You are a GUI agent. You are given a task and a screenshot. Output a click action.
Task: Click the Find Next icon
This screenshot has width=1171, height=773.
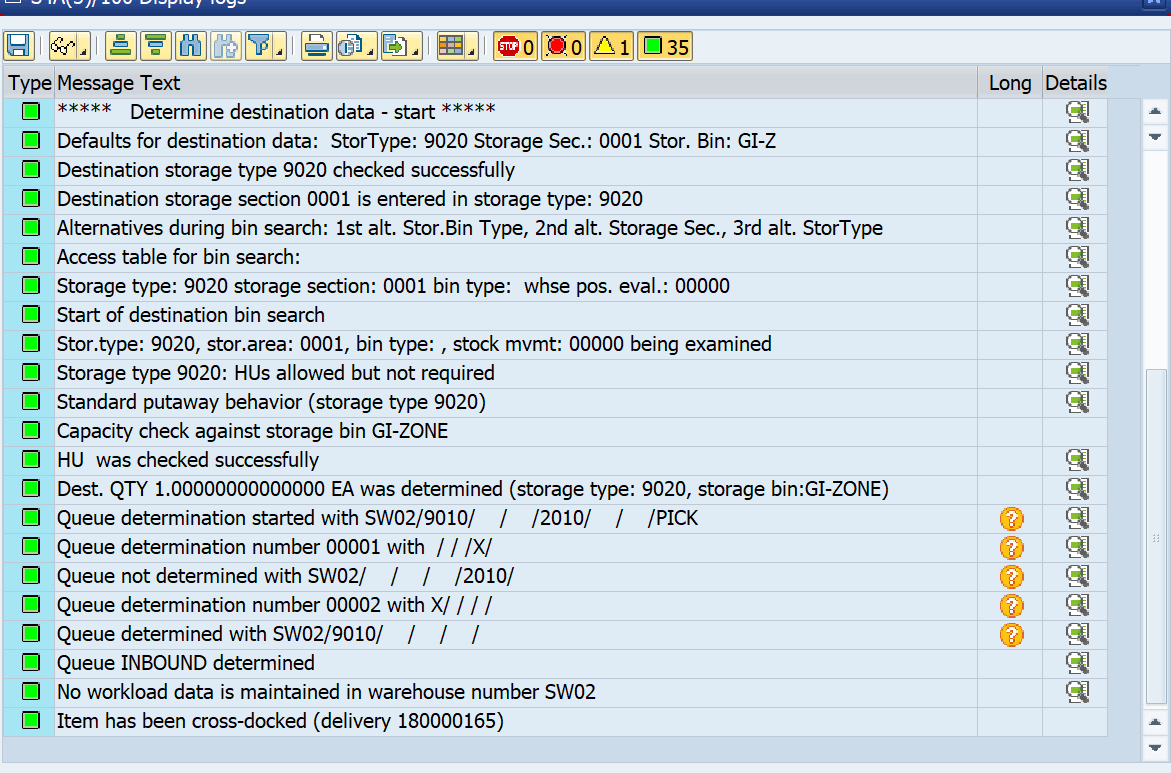point(226,45)
